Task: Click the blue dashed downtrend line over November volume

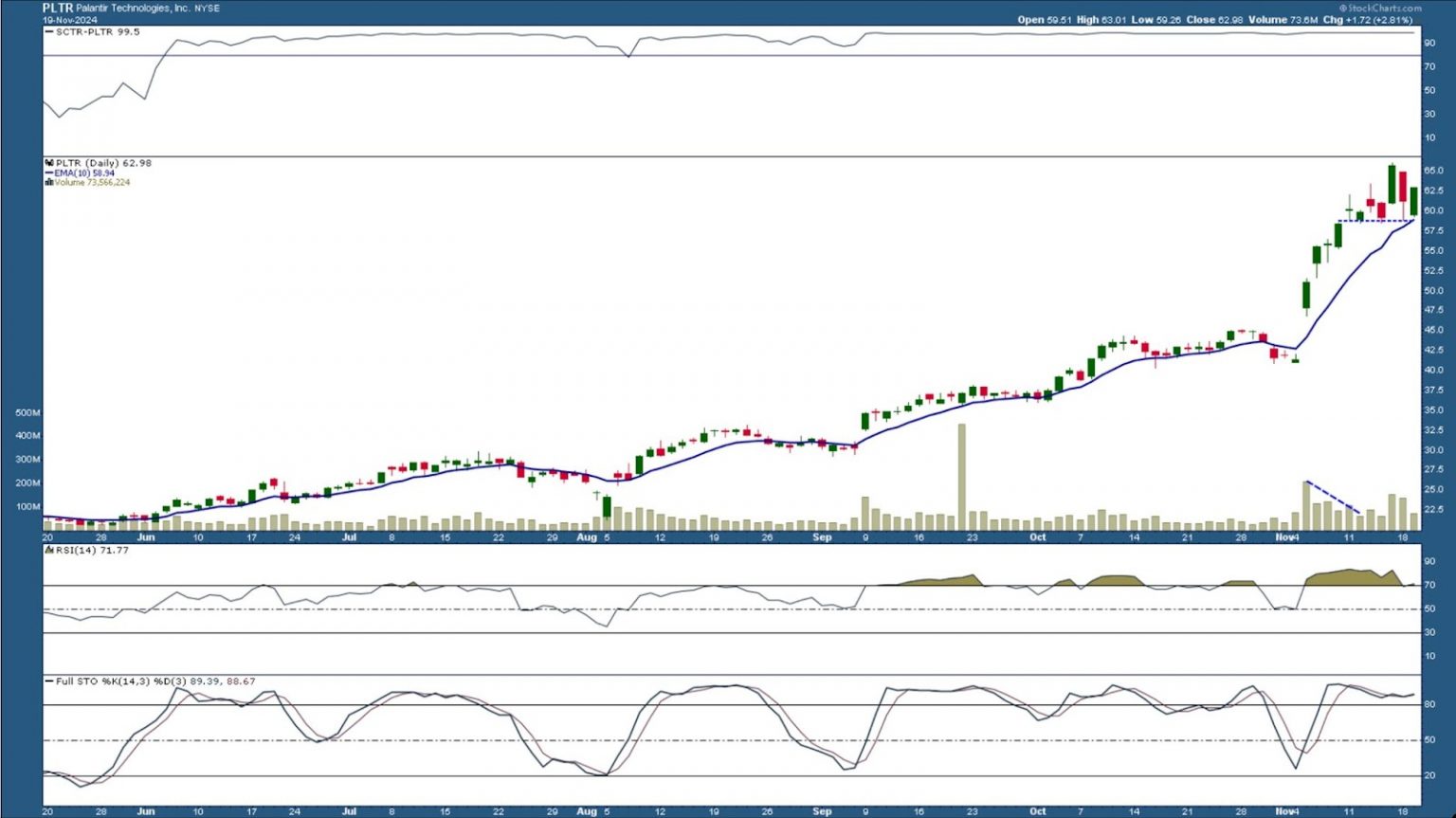Action: tap(1333, 497)
